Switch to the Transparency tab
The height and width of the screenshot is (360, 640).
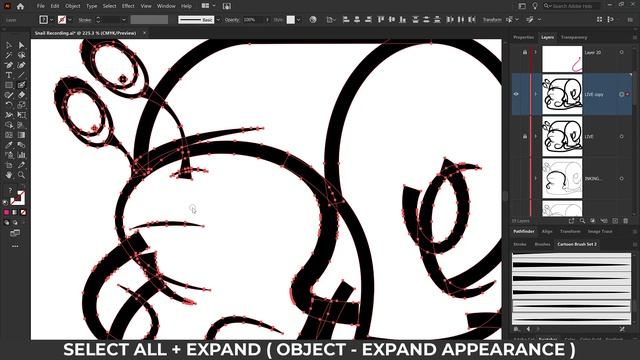coord(574,37)
